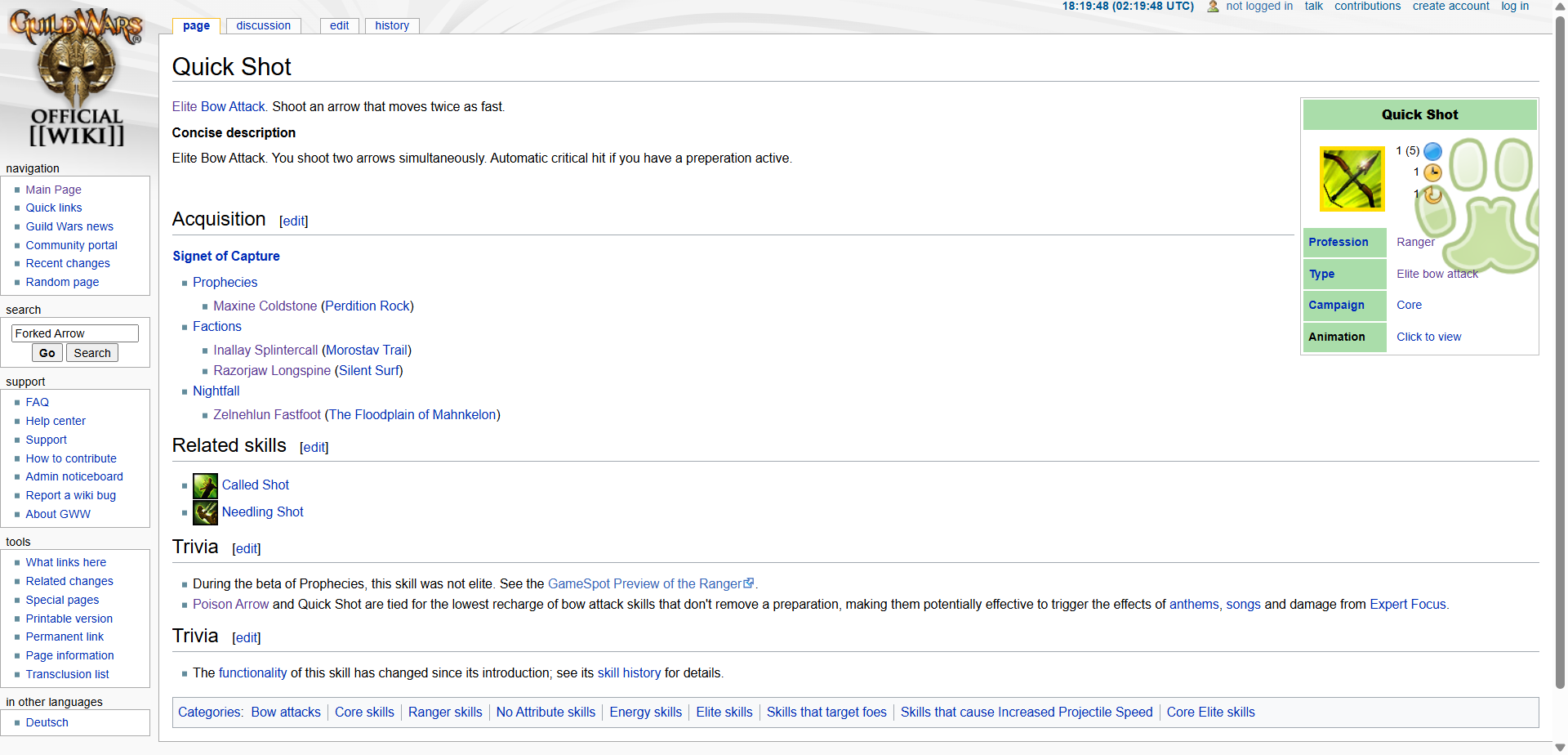This screenshot has height=755, width=1568.
Task: Open Perdition Rock location link
Action: 367,306
